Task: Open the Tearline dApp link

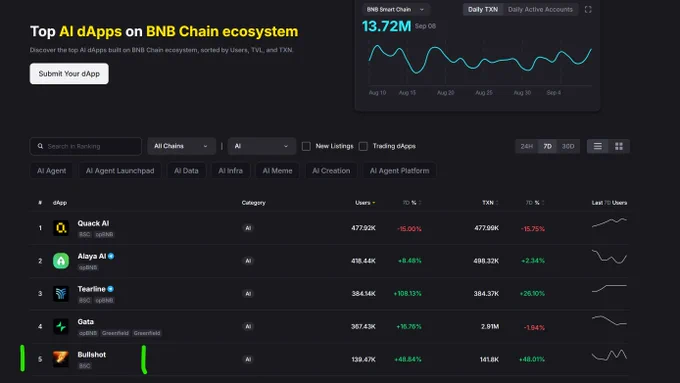Action: tap(91, 289)
